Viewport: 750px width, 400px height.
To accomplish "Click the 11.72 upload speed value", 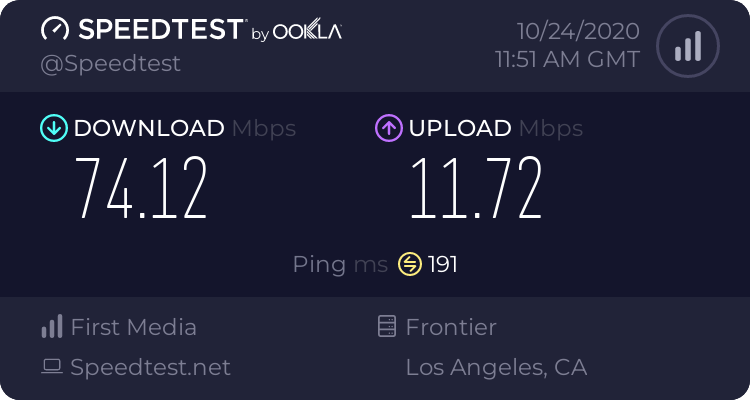I will click(x=476, y=188).
